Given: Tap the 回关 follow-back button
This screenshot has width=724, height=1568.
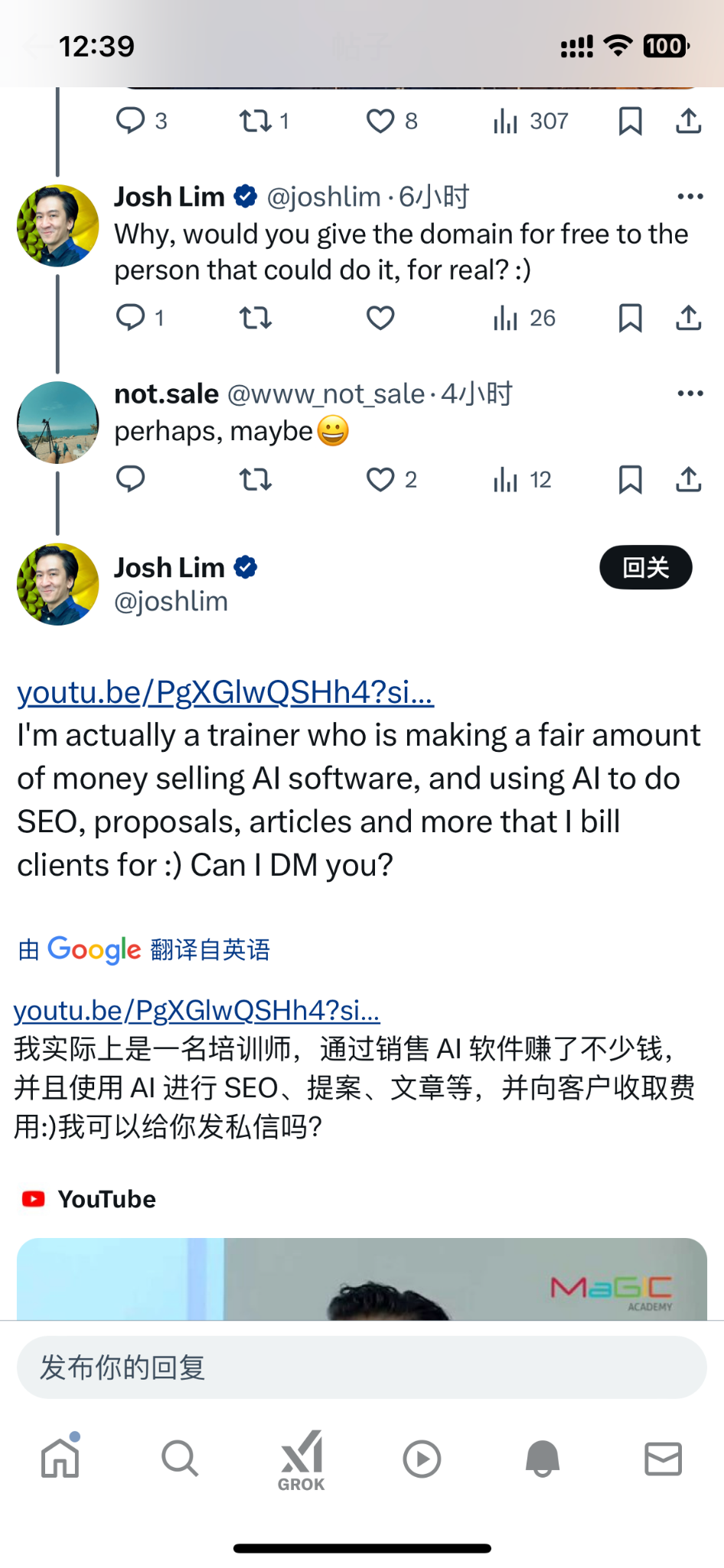Looking at the screenshot, I should [646, 567].
